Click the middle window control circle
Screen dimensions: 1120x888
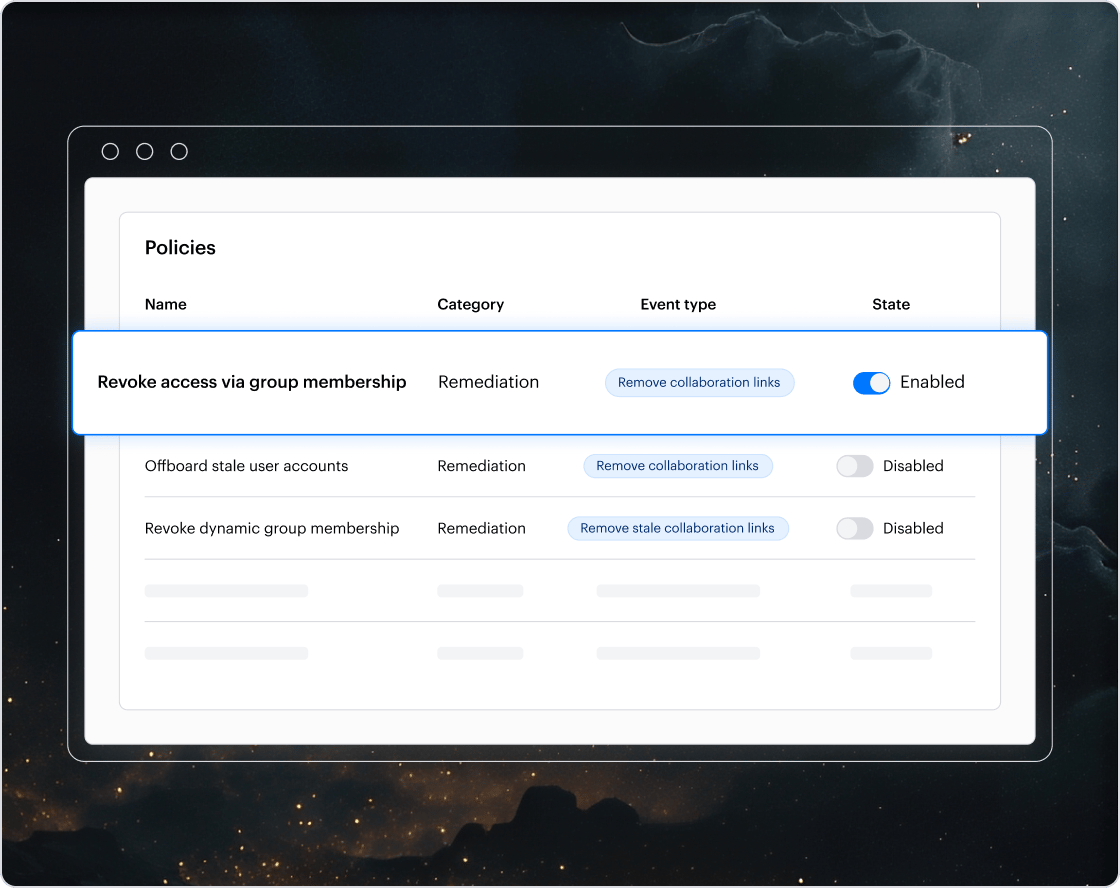145,151
